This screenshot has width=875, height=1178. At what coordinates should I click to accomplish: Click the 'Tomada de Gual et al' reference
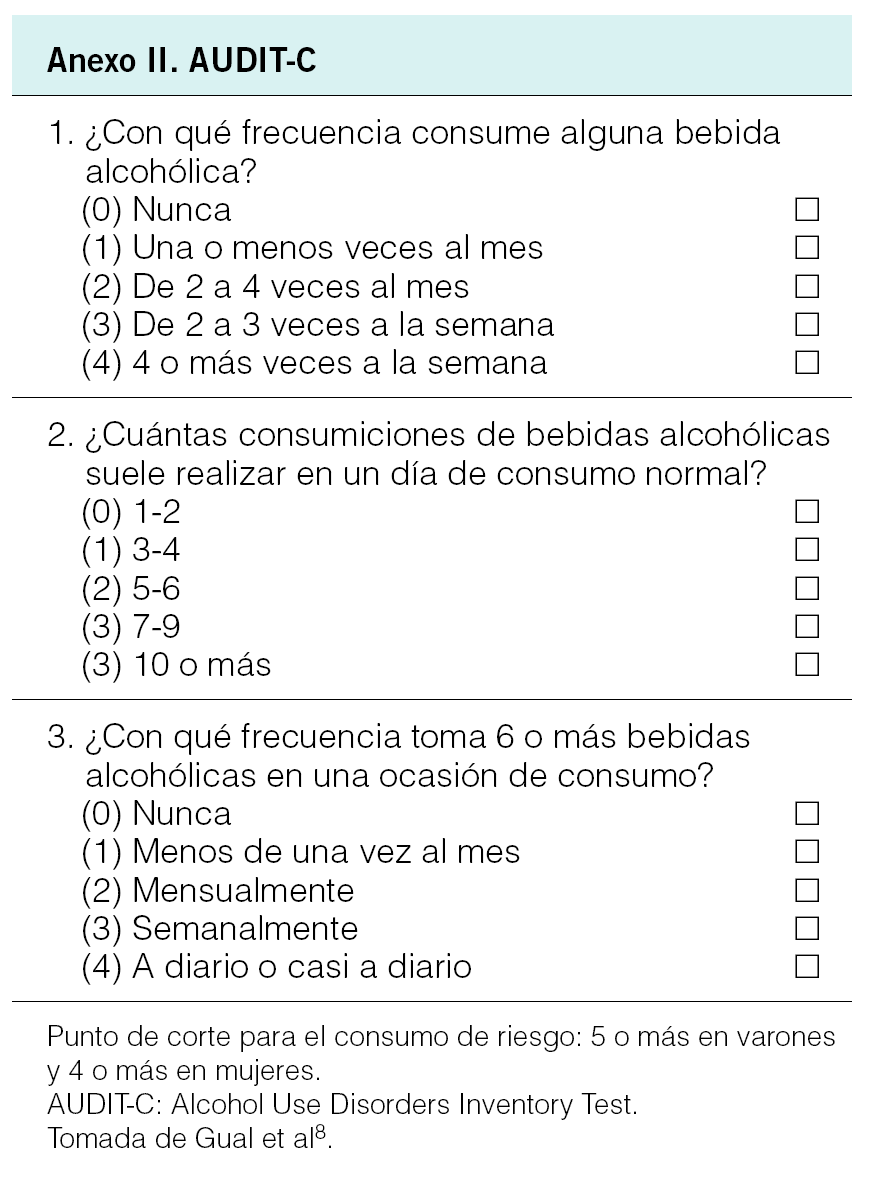(189, 1140)
